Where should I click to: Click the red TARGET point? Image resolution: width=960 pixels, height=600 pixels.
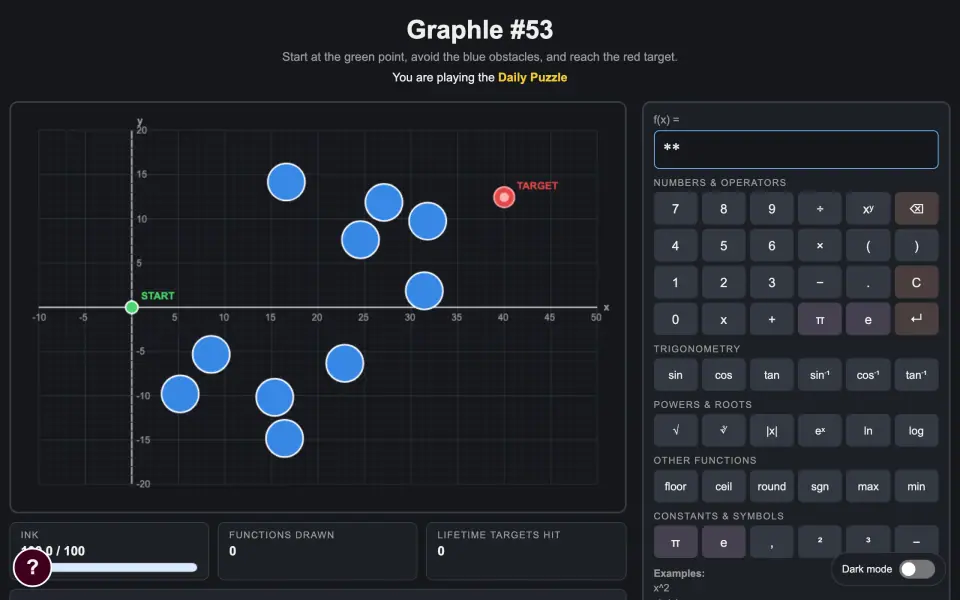[504, 197]
